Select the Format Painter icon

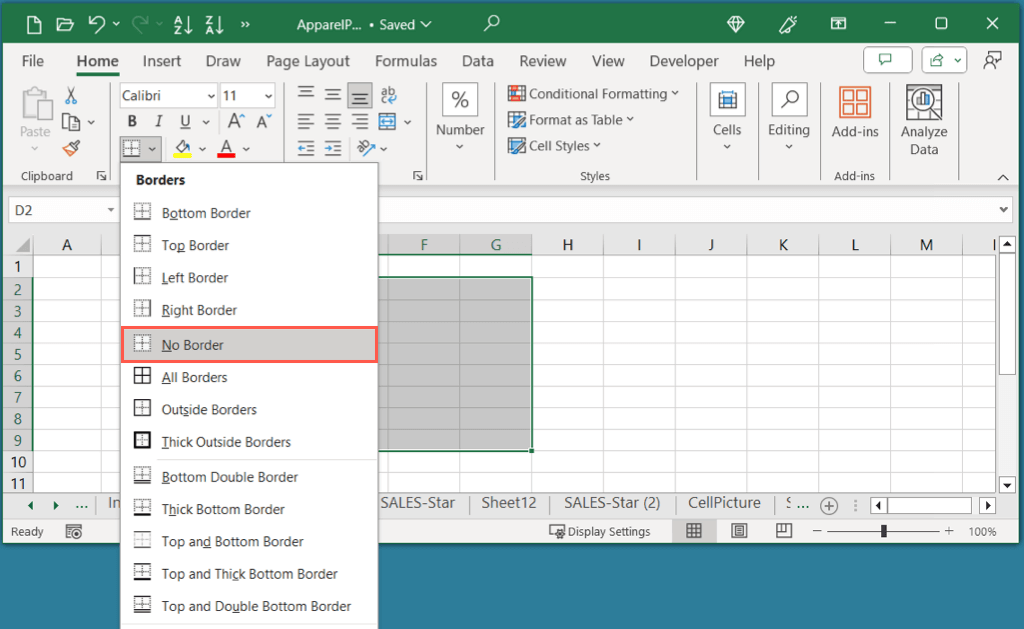[x=70, y=148]
